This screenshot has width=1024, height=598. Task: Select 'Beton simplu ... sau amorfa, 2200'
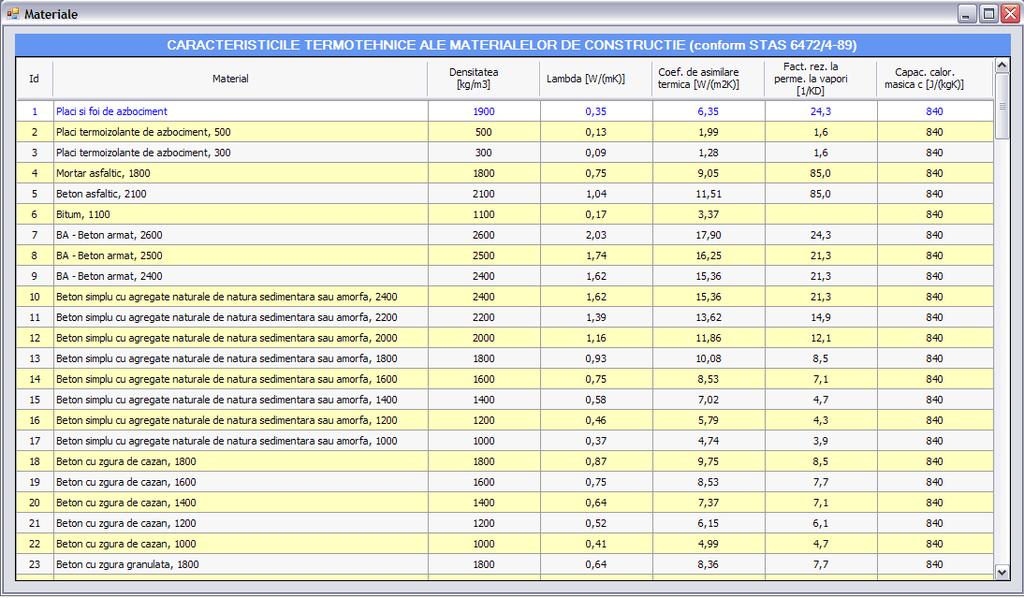(x=504, y=317)
